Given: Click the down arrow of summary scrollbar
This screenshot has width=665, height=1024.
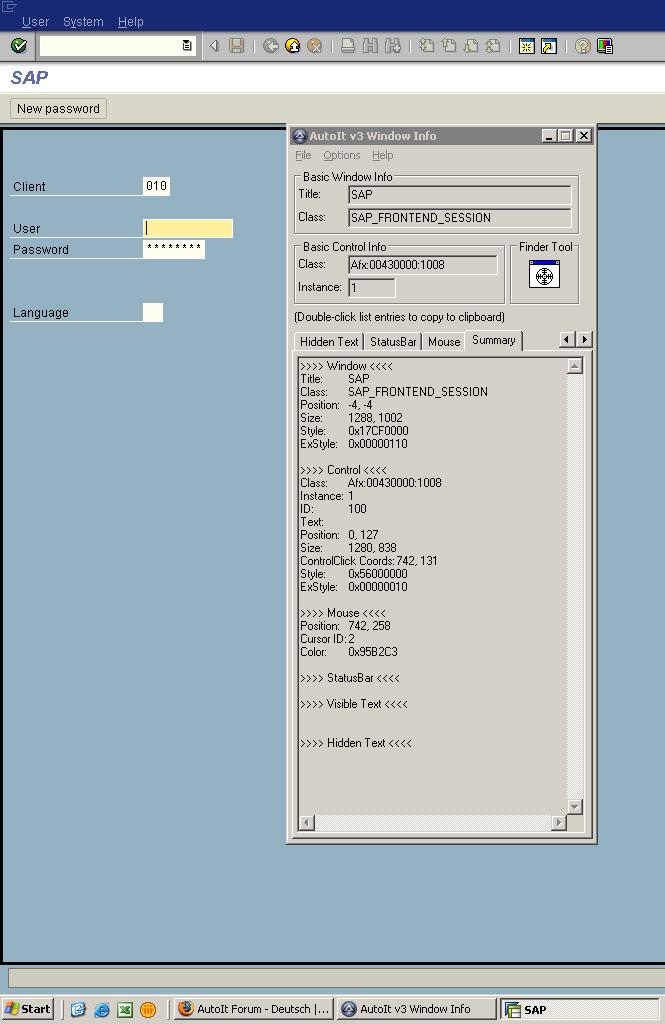Looking at the screenshot, I should tap(574, 807).
